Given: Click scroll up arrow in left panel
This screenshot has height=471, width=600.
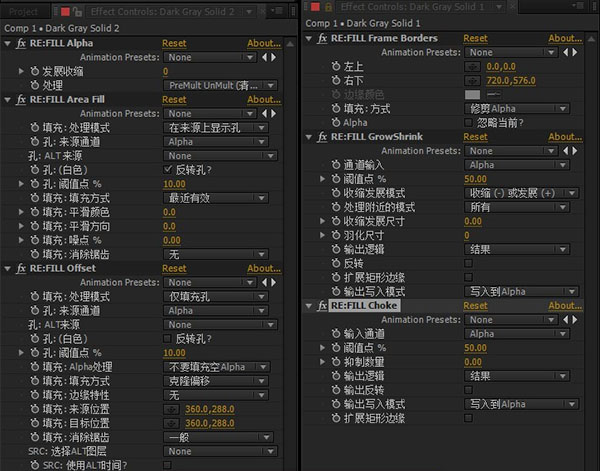Looking at the screenshot, I should point(290,44).
